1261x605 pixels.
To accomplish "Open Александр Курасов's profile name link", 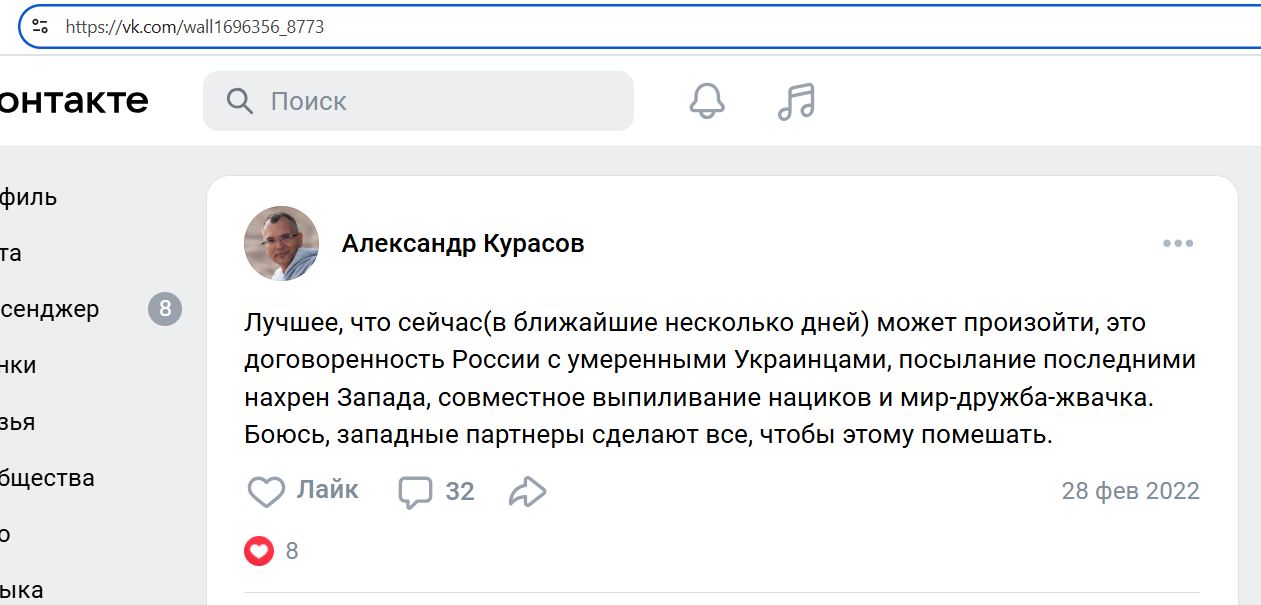I will point(463,244).
